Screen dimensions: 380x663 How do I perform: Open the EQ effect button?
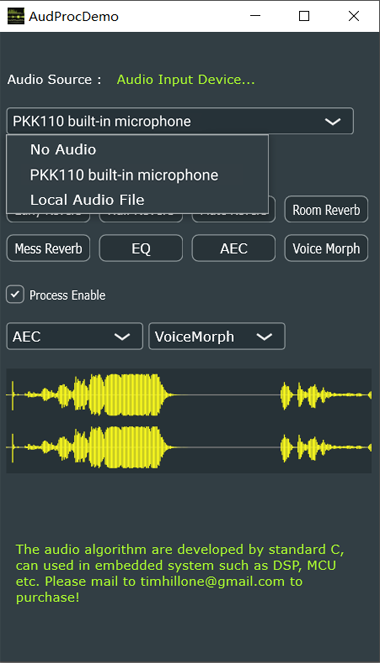(141, 248)
